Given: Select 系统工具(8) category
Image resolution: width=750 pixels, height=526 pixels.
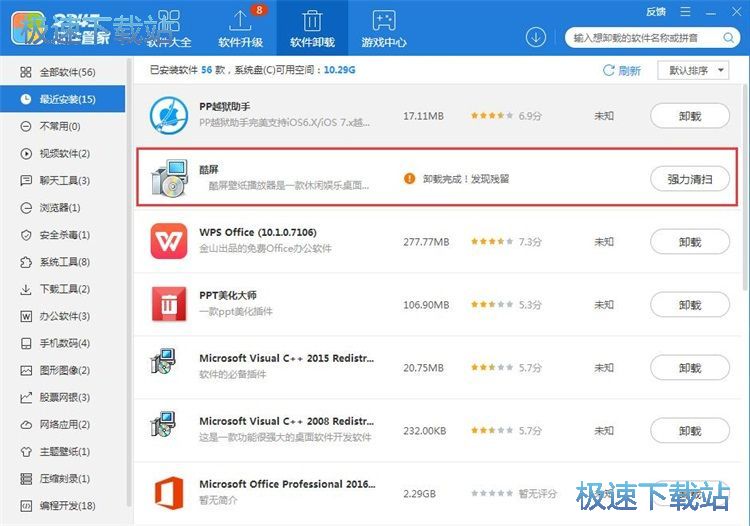Looking at the screenshot, I should coord(63,262).
